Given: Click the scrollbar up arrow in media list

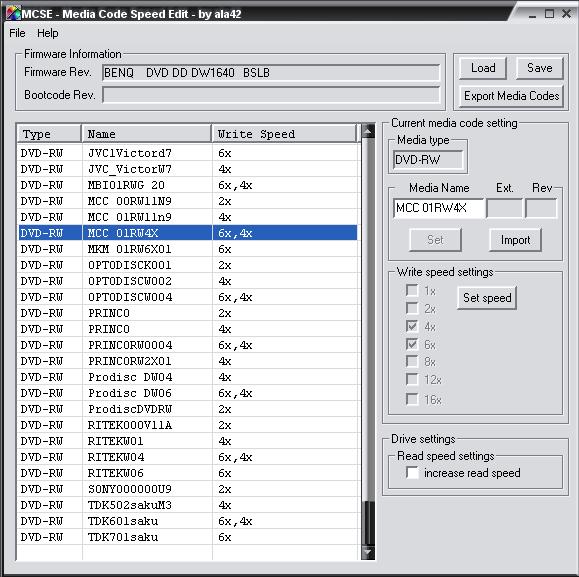Looking at the screenshot, I should (x=368, y=131).
